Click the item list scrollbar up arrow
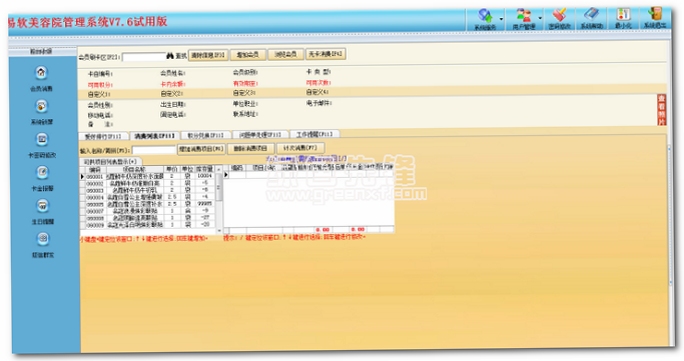 tap(219, 169)
